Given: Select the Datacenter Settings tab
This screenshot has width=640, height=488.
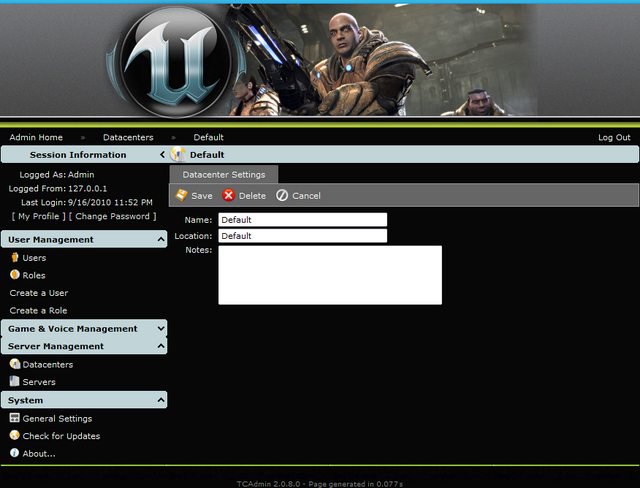Looking at the screenshot, I should (224, 175).
